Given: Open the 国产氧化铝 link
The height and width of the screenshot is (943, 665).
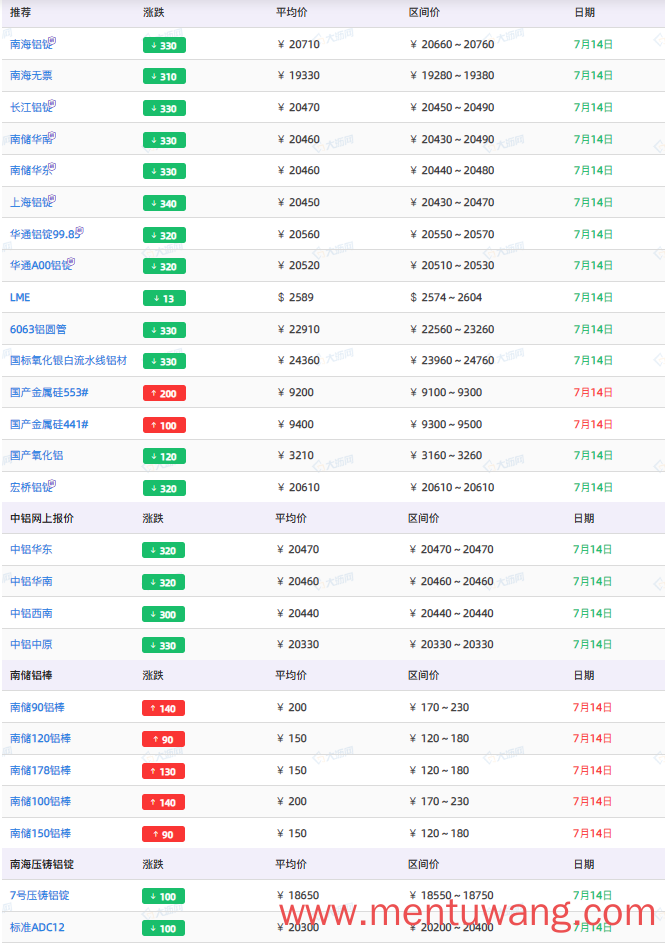Looking at the screenshot, I should pyautogui.click(x=37, y=456).
